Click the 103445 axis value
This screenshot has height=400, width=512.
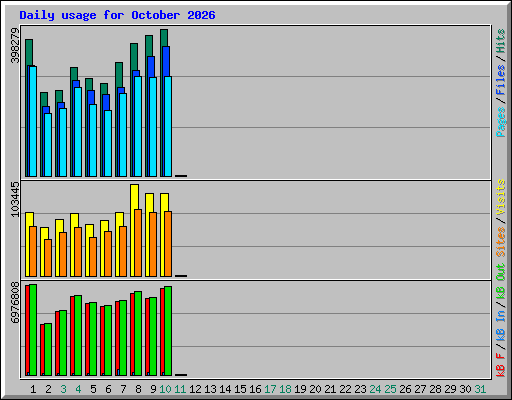(x=15, y=199)
